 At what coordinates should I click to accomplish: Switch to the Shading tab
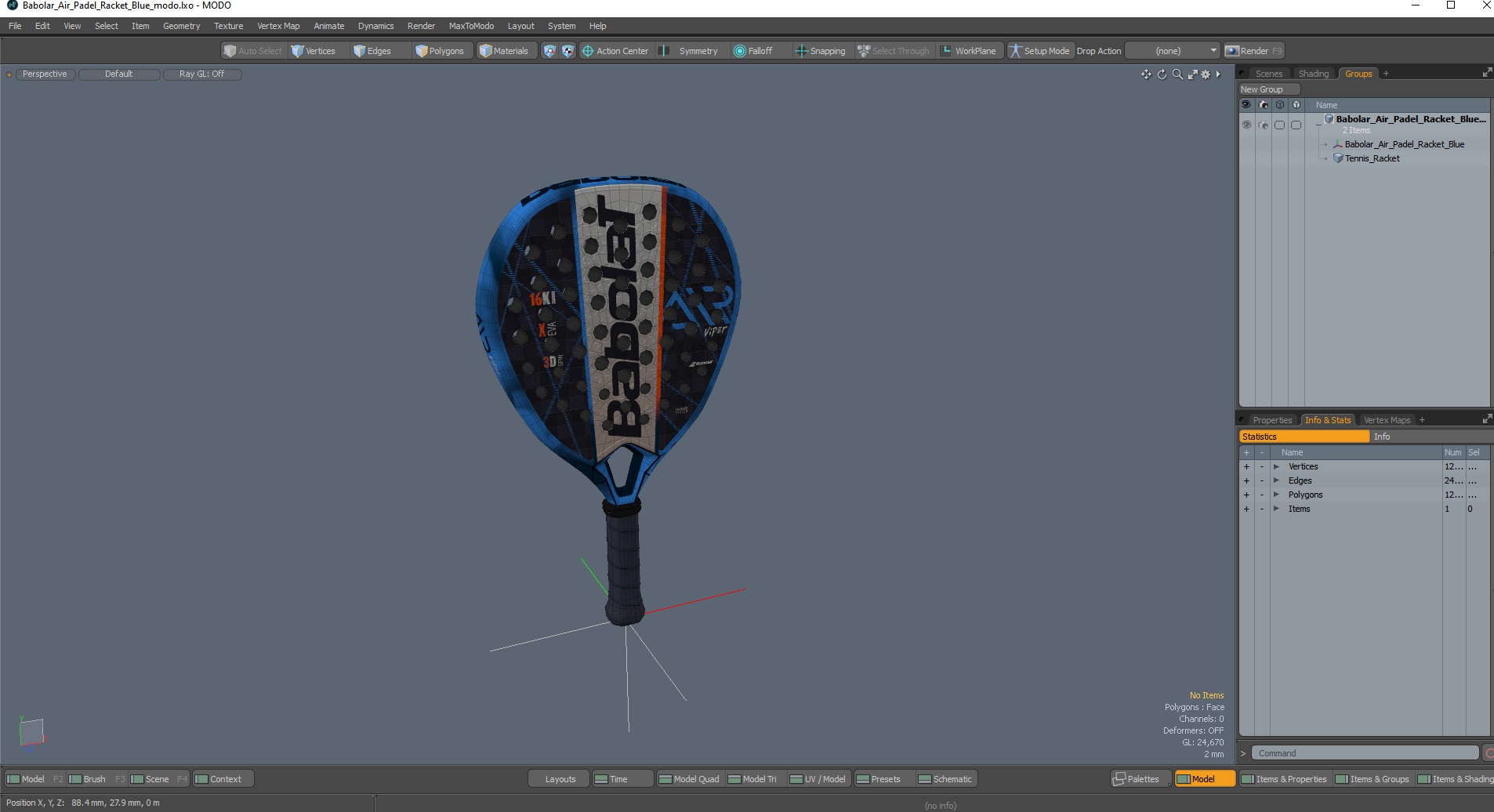point(1314,74)
